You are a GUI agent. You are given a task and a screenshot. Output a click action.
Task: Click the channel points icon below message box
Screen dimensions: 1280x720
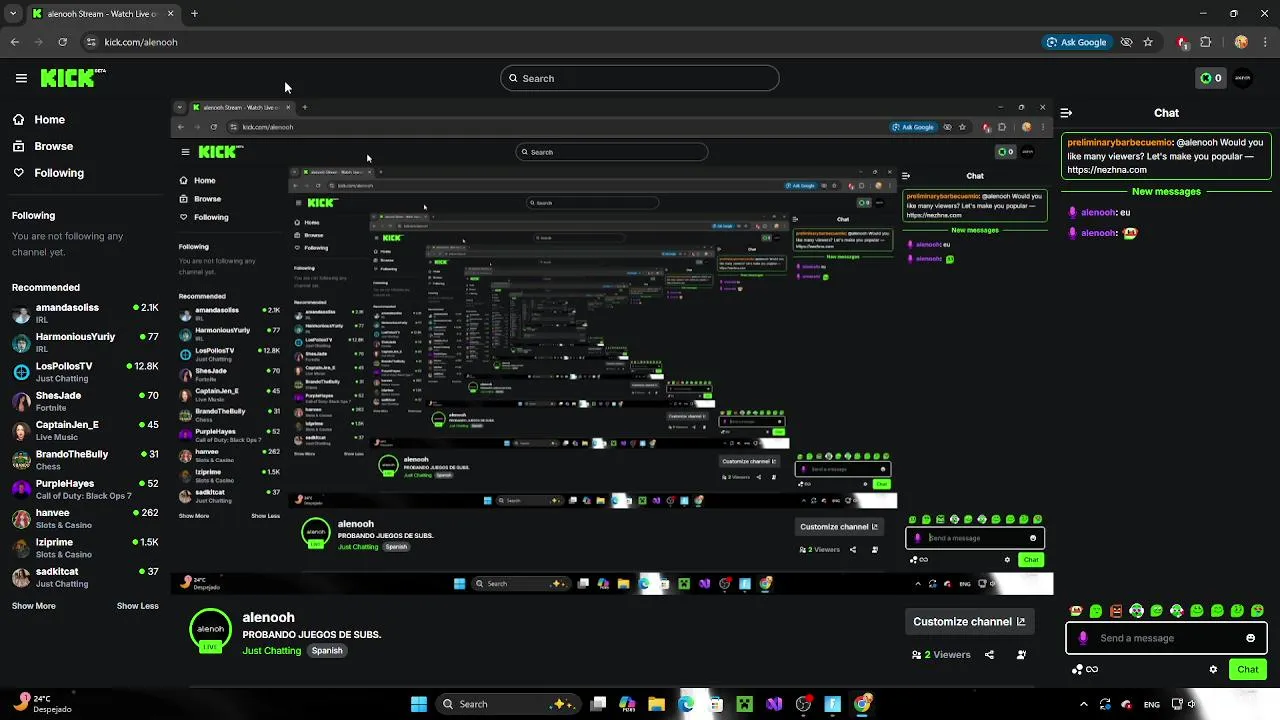pyautogui.click(x=1084, y=670)
